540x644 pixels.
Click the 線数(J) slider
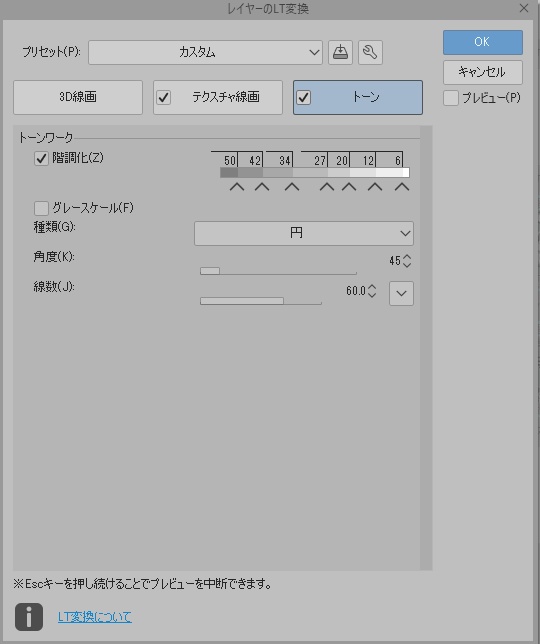261,301
